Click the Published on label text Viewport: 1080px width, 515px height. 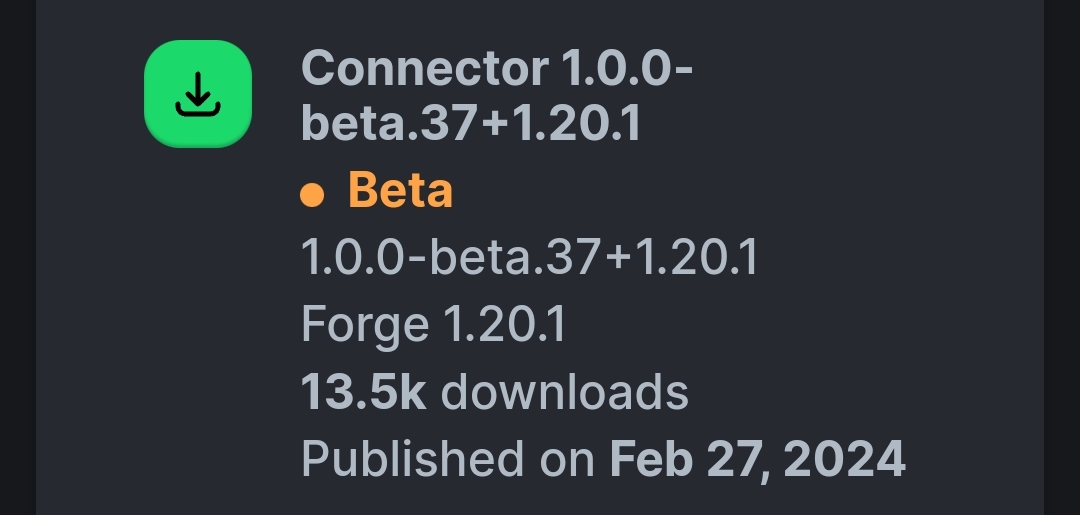448,459
